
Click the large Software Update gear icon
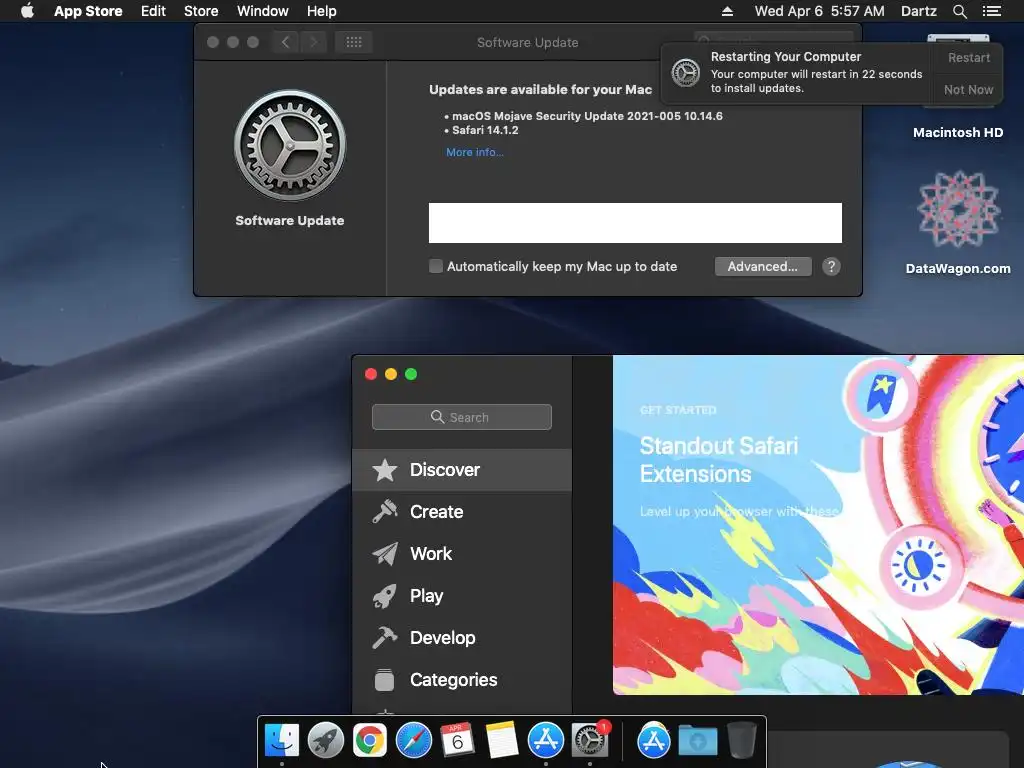pos(290,145)
